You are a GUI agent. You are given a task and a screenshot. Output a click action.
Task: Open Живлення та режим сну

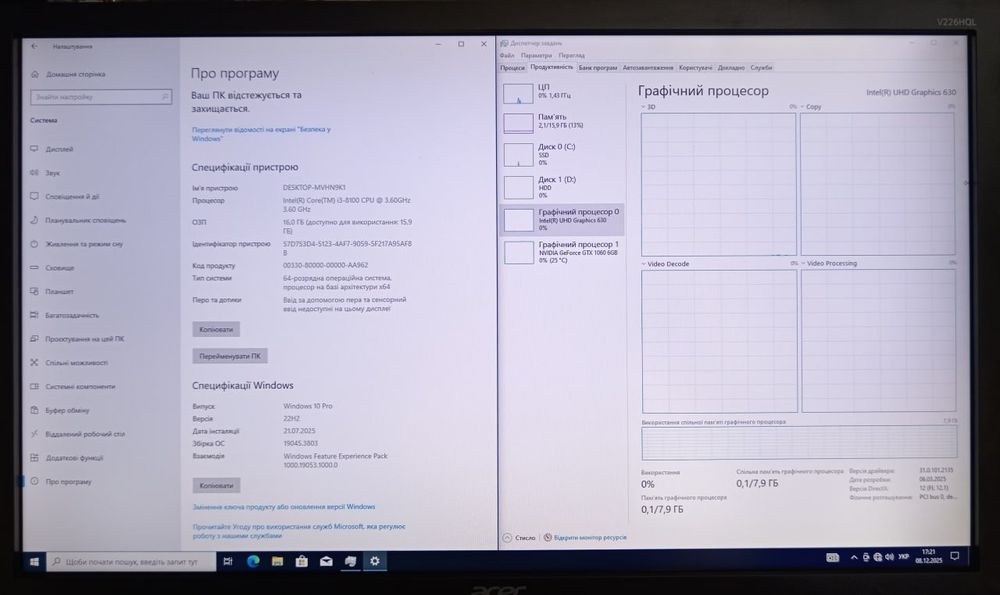click(84, 244)
